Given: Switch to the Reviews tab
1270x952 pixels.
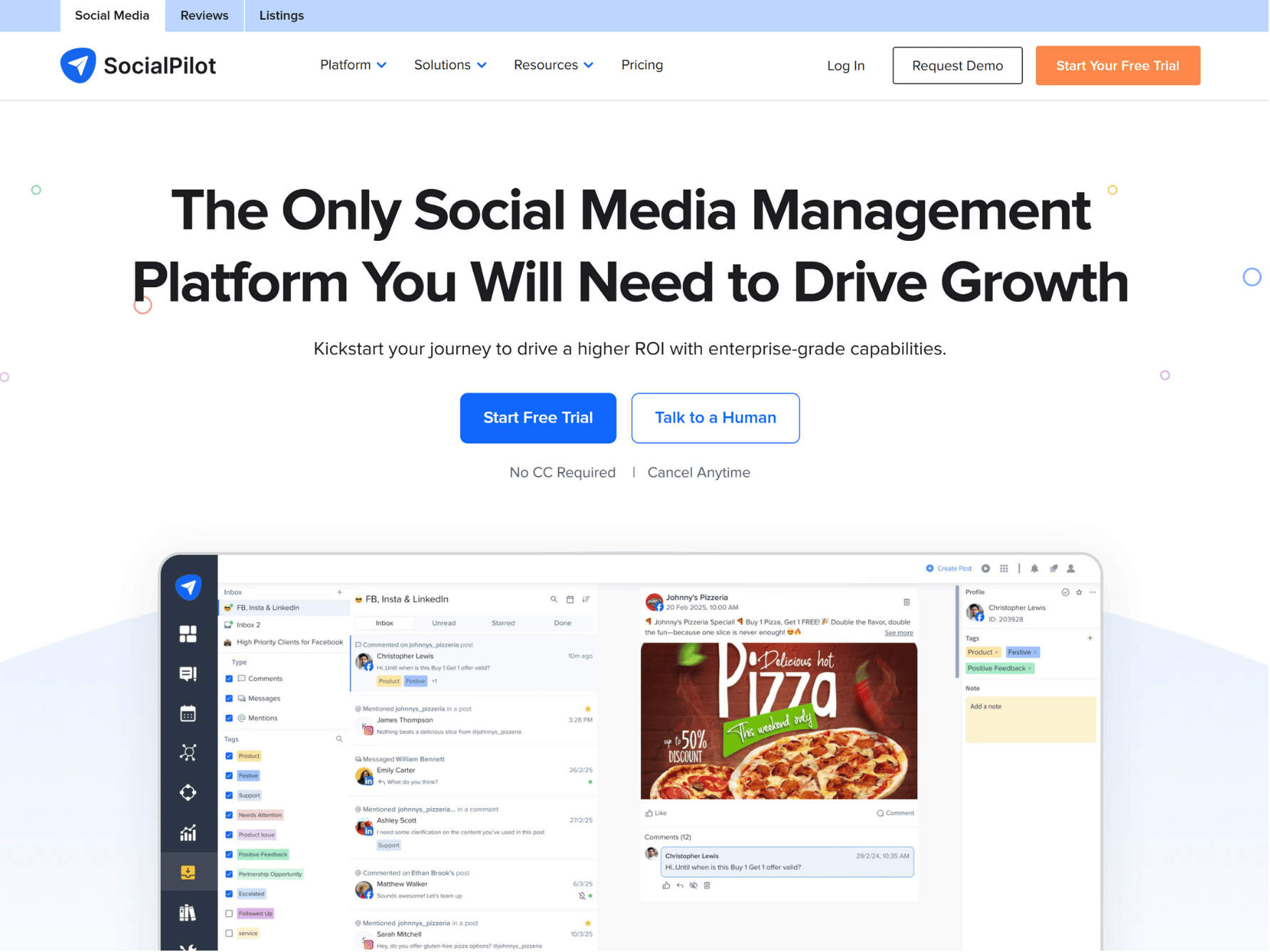Looking at the screenshot, I should (x=205, y=16).
